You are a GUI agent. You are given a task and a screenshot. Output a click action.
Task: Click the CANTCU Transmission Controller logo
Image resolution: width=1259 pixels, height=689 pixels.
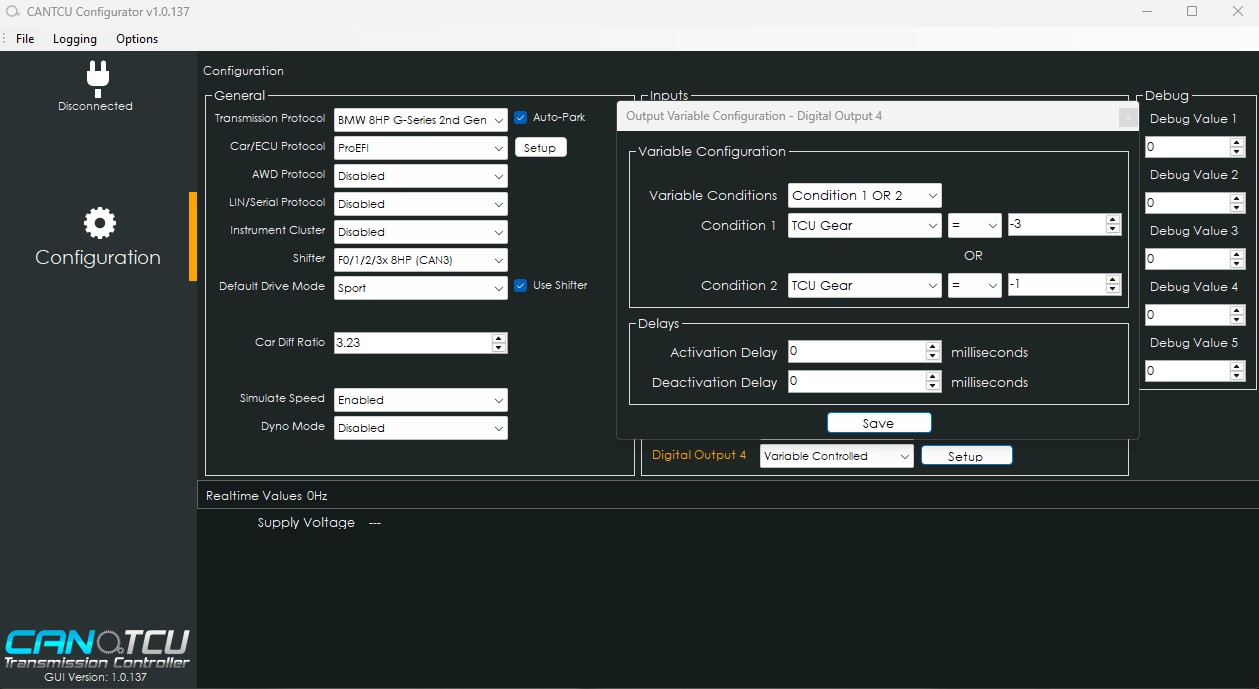coord(97,648)
